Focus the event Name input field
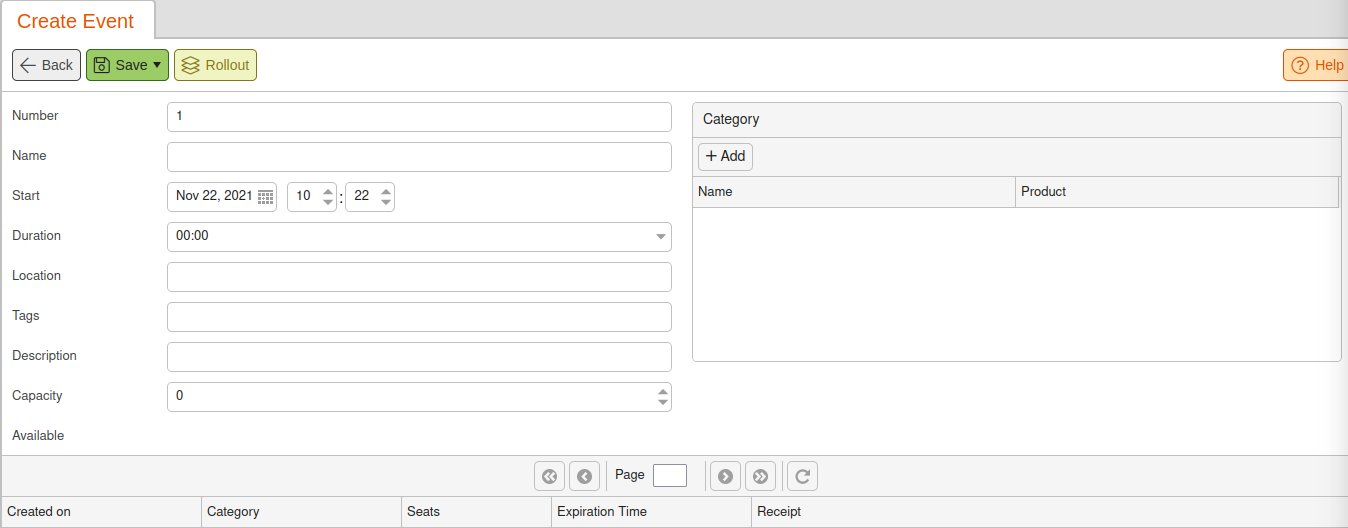This screenshot has height=528, width=1348. (x=419, y=157)
